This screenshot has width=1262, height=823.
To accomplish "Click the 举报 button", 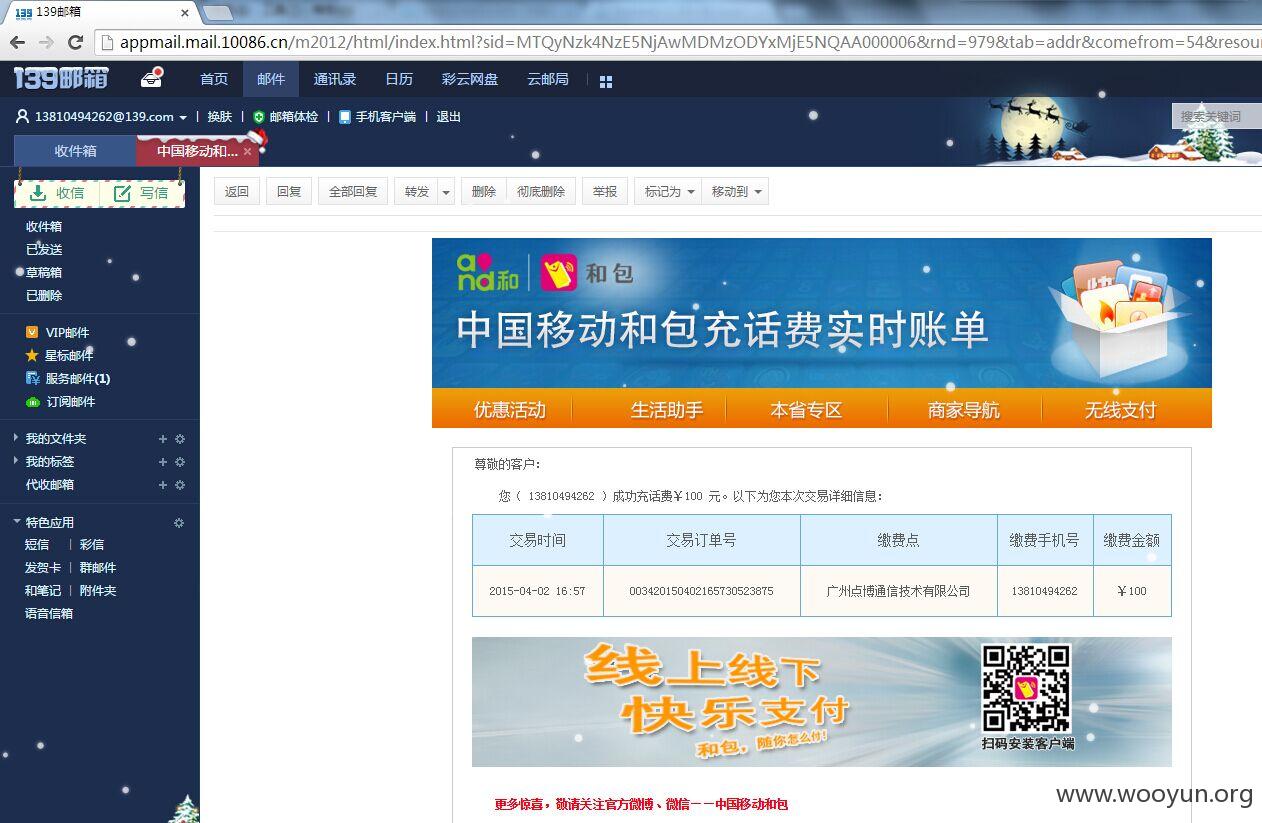I will tap(605, 192).
